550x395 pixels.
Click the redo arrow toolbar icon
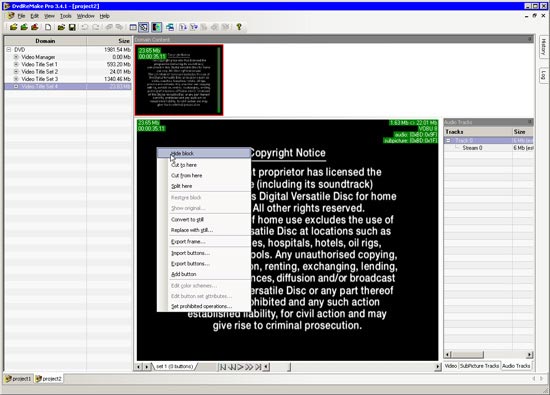[x=95, y=27]
